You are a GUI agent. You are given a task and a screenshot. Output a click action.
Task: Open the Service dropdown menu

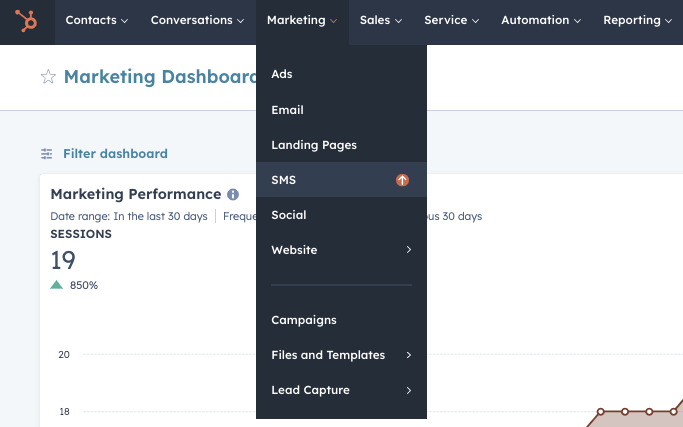452,20
